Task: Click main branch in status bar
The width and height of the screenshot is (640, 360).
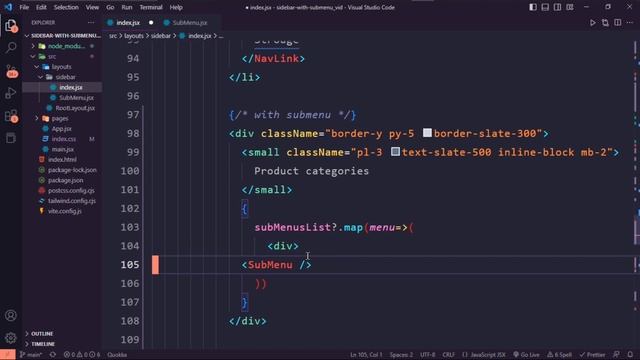Action: coord(31,355)
